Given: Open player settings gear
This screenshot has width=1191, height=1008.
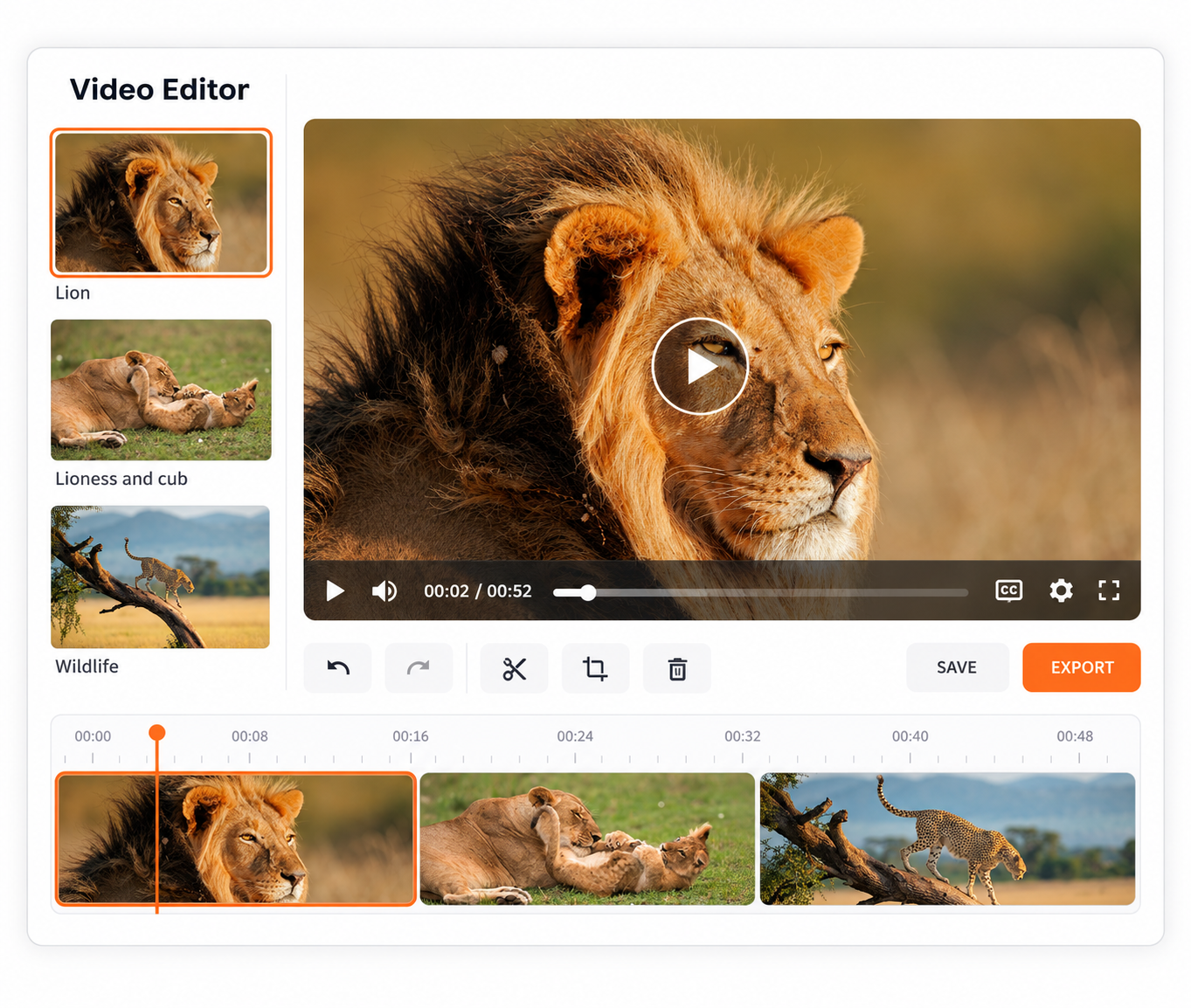Looking at the screenshot, I should 1061,590.
